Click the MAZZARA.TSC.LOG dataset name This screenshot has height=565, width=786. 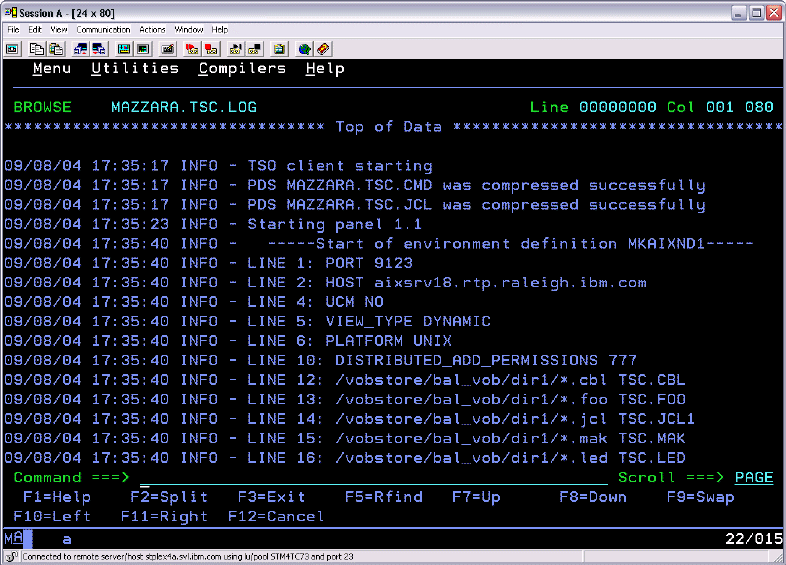(x=183, y=107)
